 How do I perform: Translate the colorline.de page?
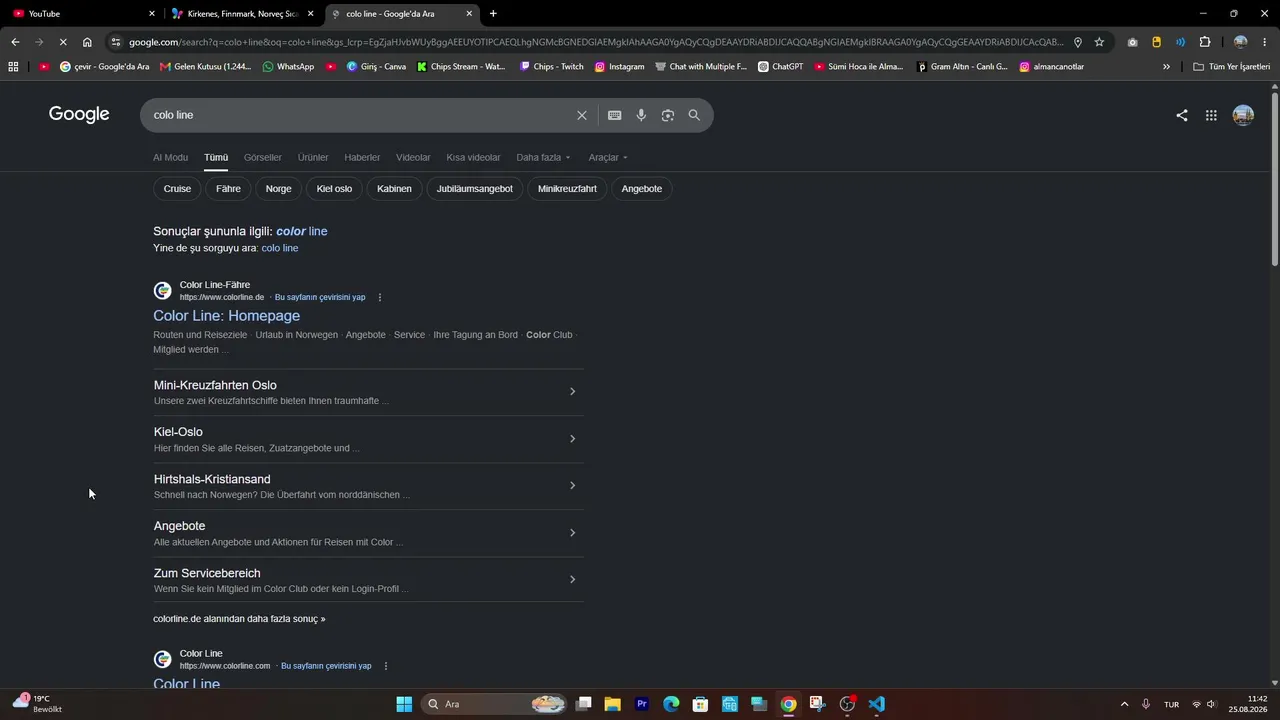tap(320, 297)
